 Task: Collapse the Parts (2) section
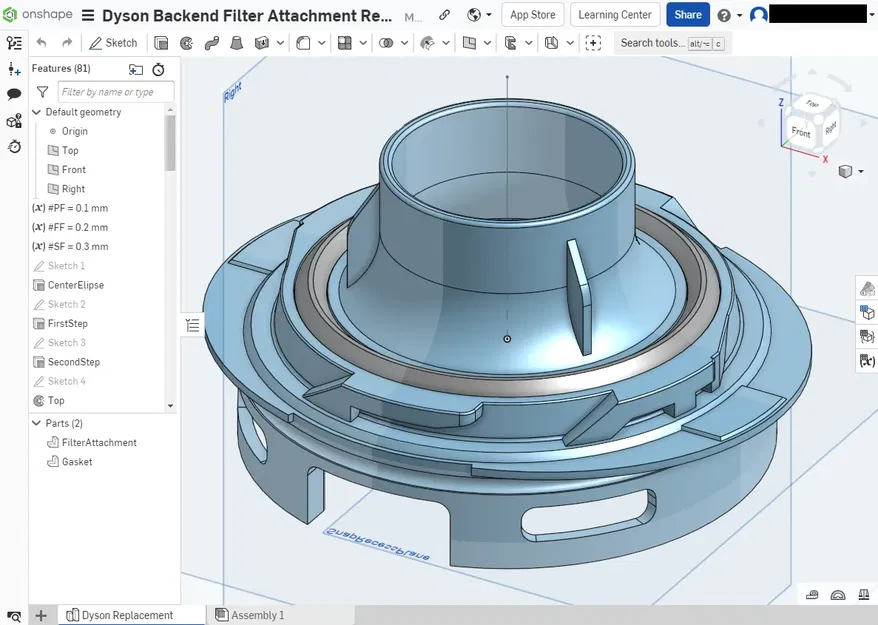(x=37, y=423)
